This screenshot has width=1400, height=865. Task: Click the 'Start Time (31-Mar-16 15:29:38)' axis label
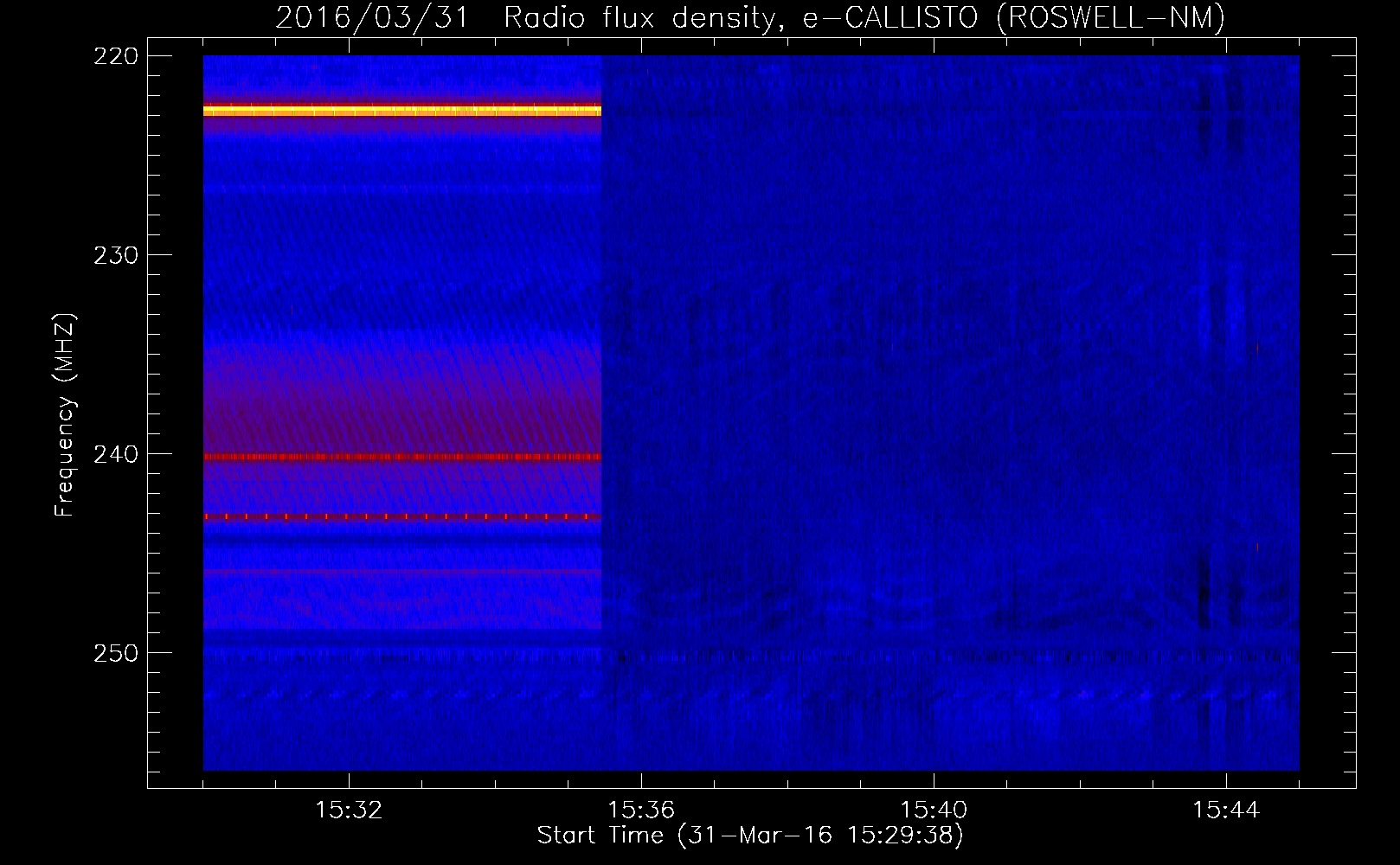click(x=750, y=836)
